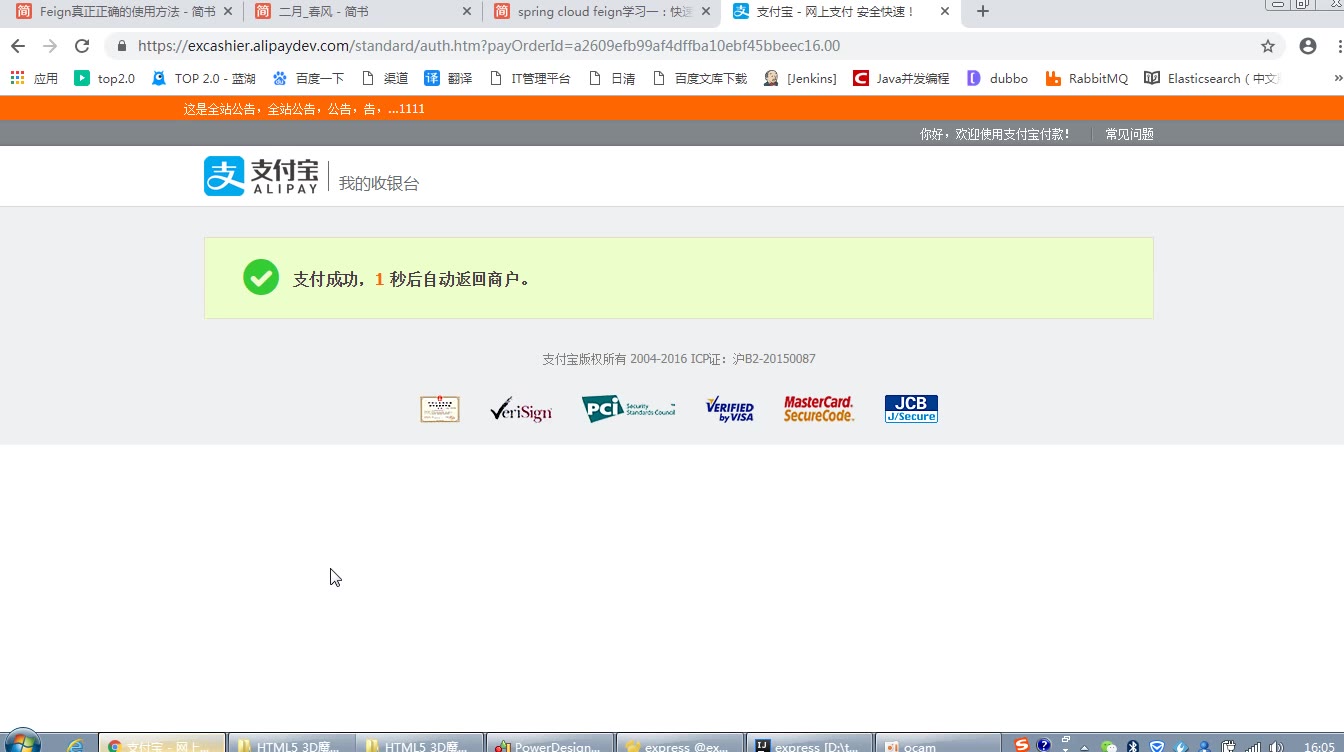Click the address bar URL
The width and height of the screenshot is (1344, 752).
click(x=489, y=46)
